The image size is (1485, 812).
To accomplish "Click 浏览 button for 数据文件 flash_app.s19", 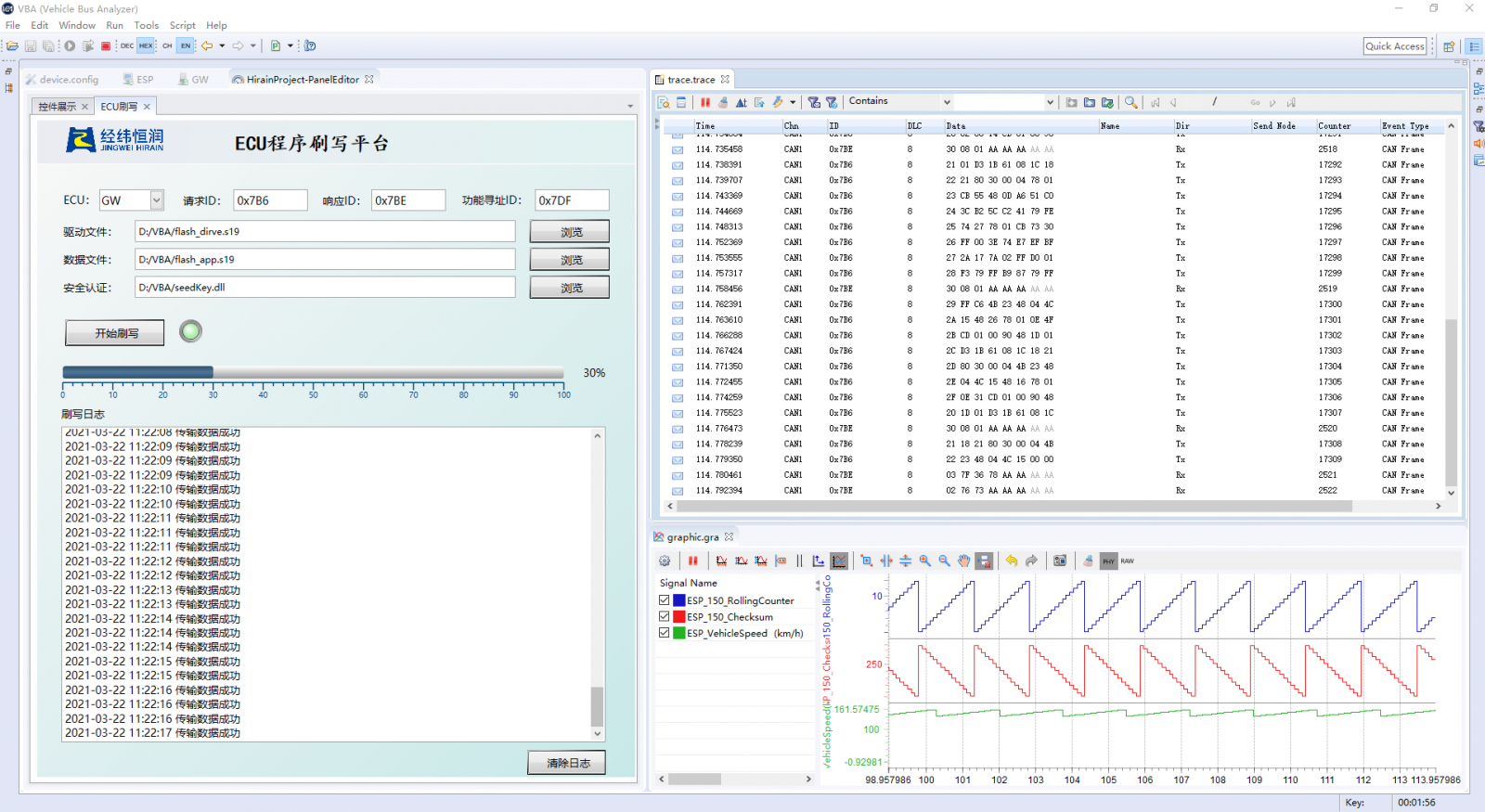I will click(570, 260).
